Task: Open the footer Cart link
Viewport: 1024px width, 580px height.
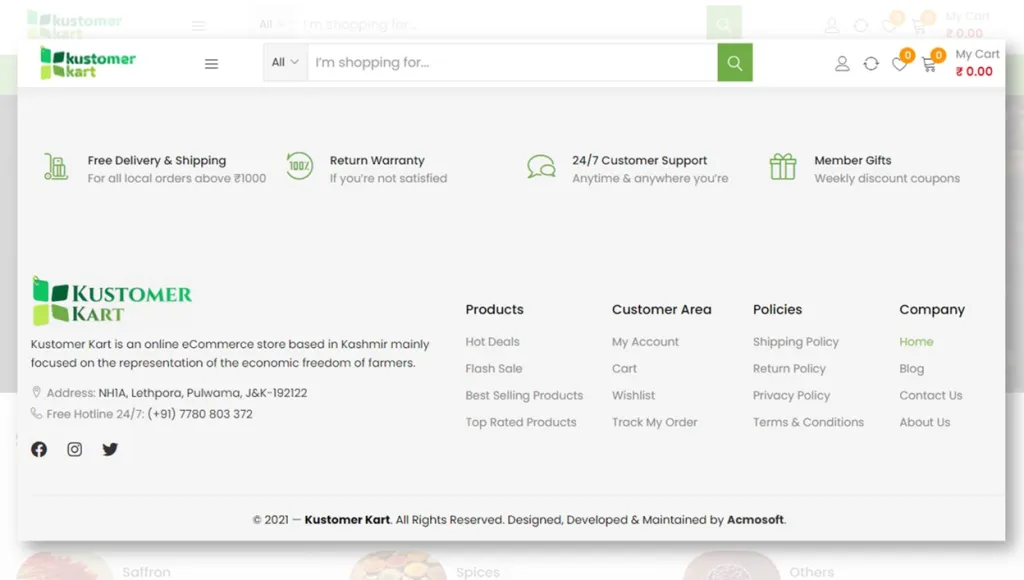Action: pyautogui.click(x=624, y=368)
